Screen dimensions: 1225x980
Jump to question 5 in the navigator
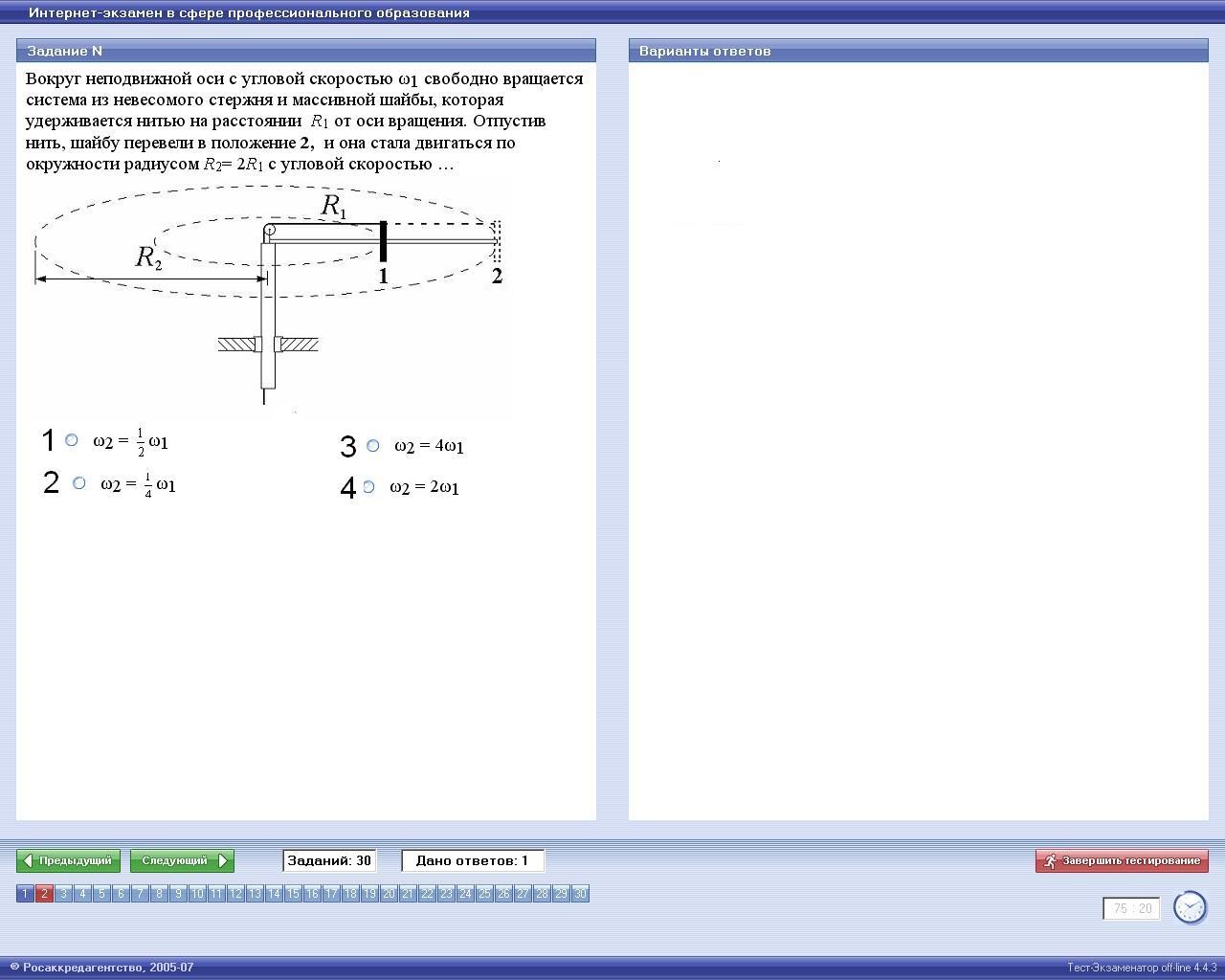coord(101,894)
